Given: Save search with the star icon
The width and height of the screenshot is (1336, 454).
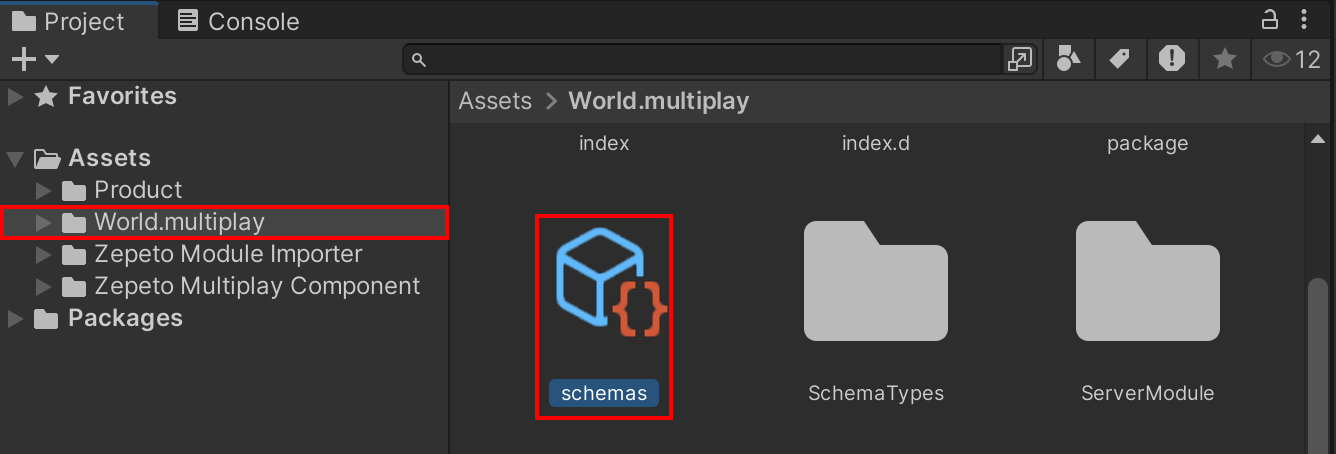Looking at the screenshot, I should (1224, 59).
